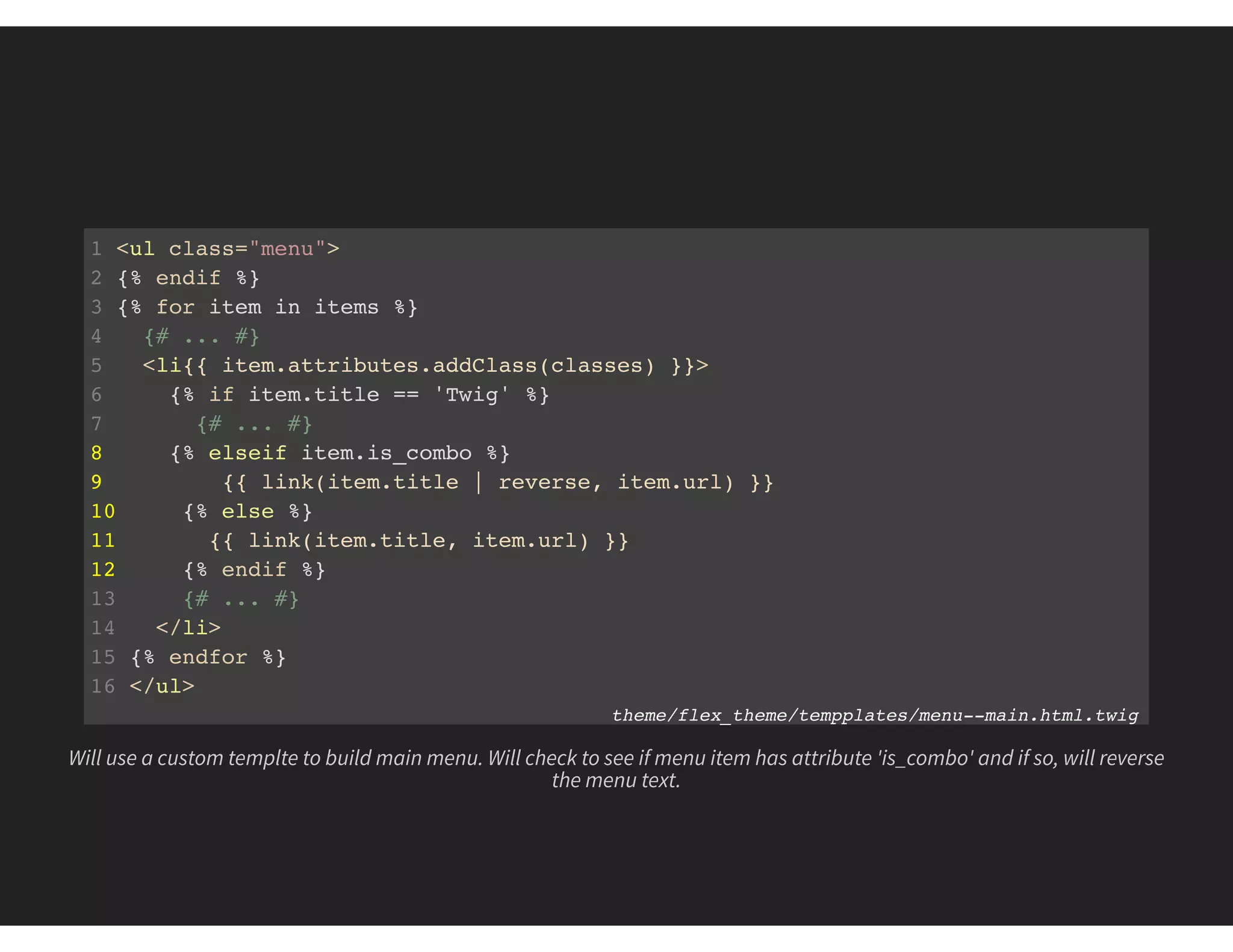Click the line '{% elseif item.is_combo %}'

point(340,453)
